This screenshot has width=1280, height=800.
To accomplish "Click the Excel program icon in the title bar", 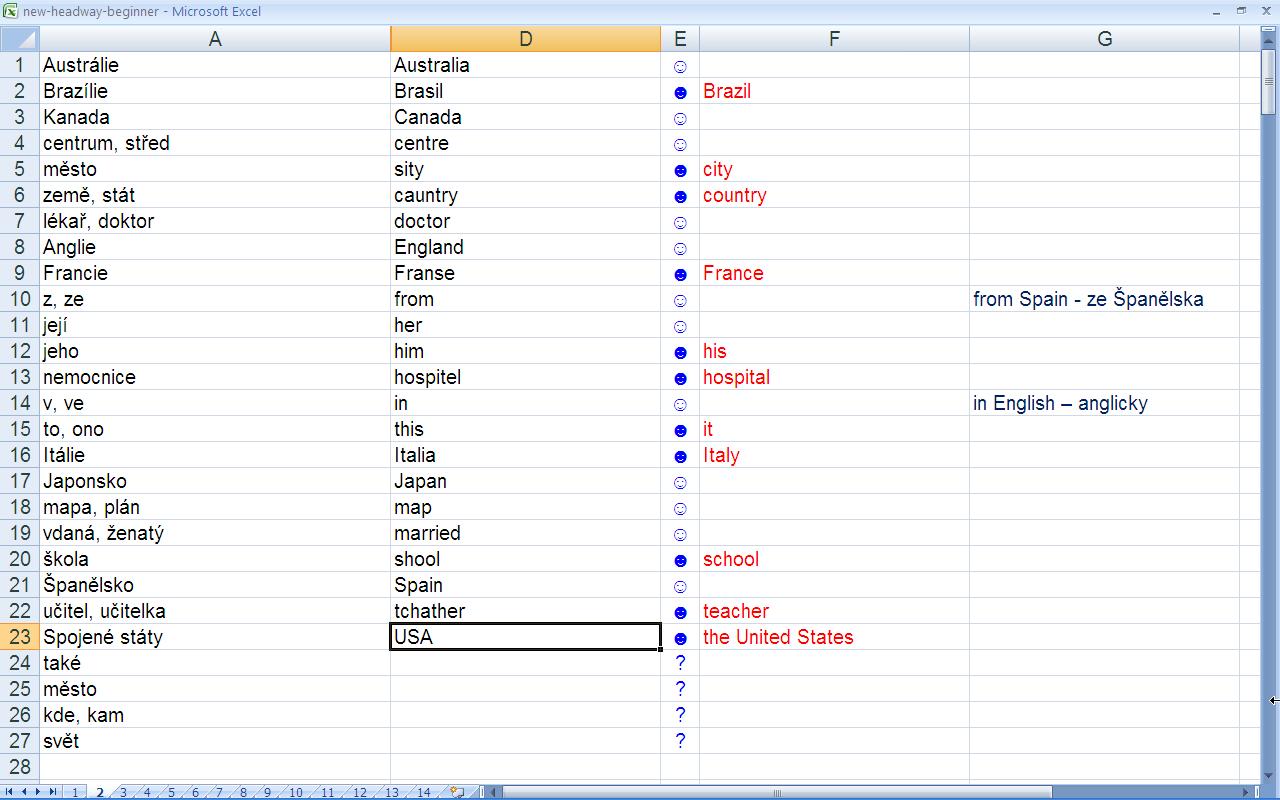I will pyautogui.click(x=10, y=10).
